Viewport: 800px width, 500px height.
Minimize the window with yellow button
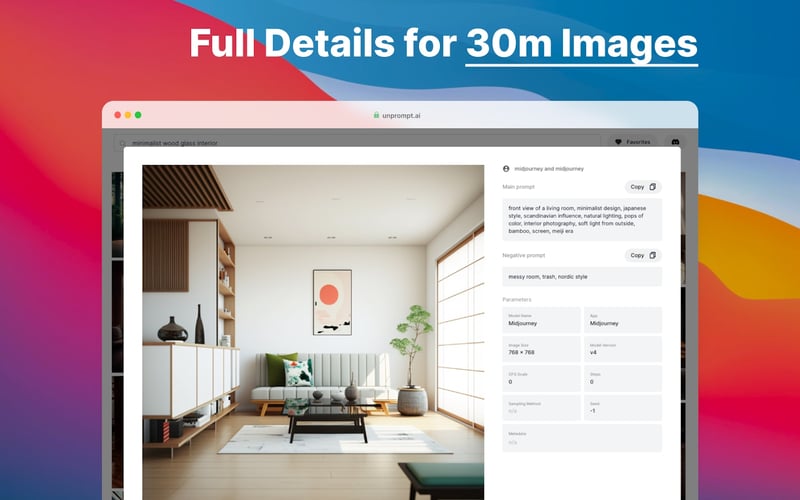128,115
